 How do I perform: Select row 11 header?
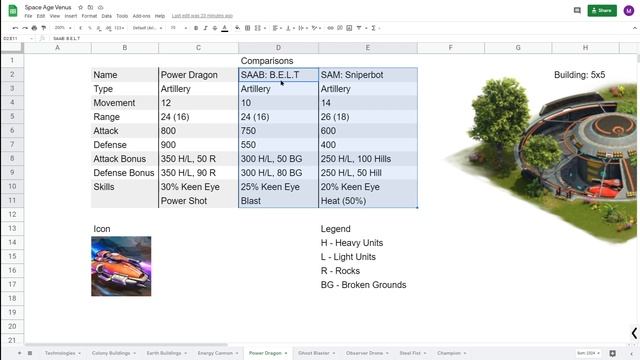12,201
